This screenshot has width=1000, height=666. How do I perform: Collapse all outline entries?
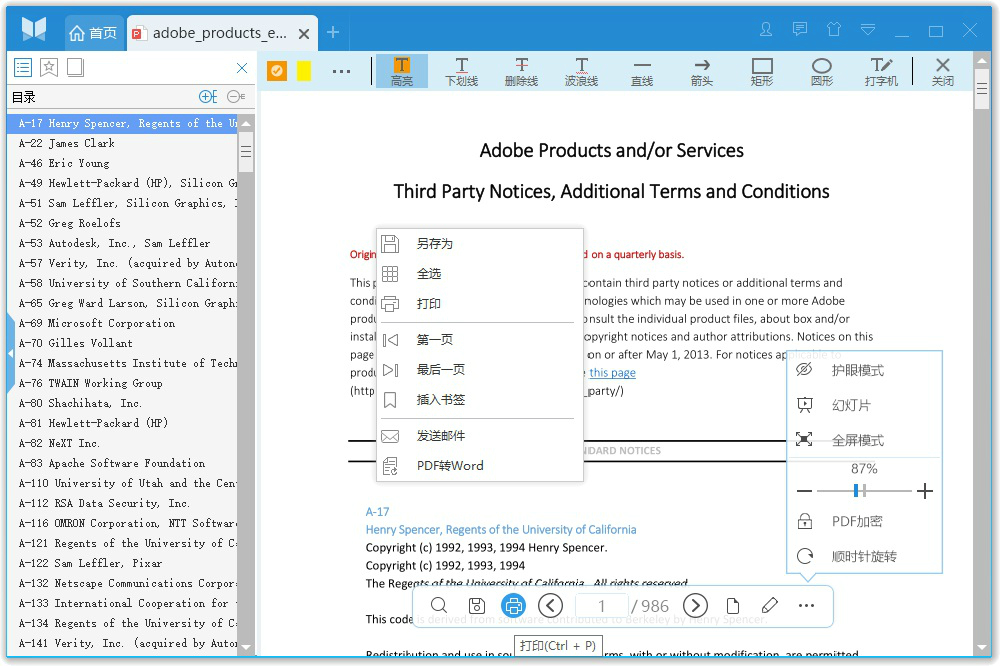pyautogui.click(x=236, y=96)
